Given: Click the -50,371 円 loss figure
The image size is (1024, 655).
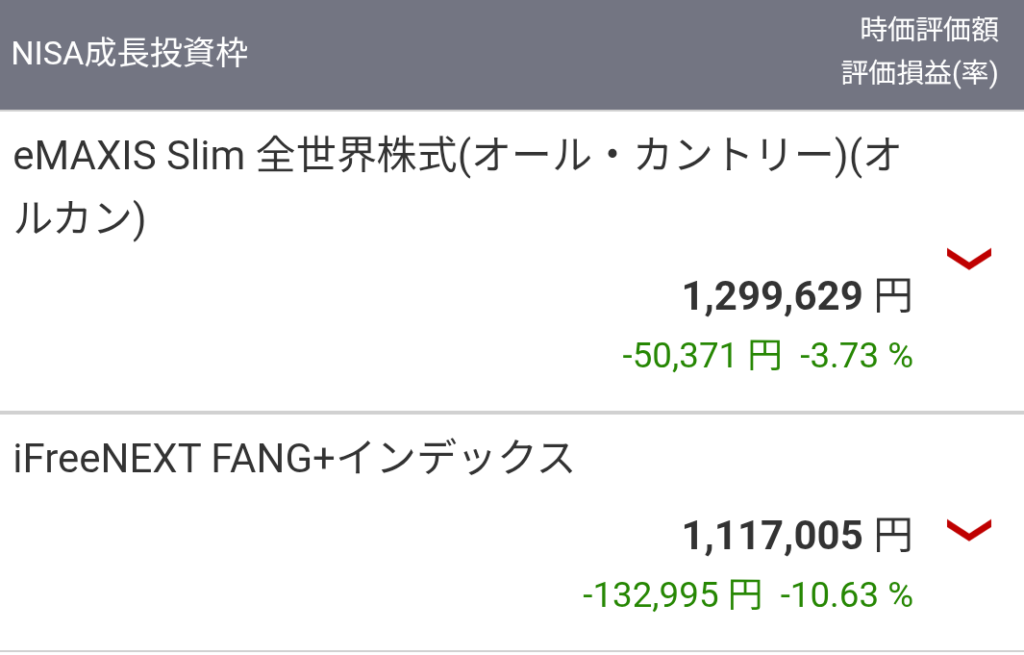Looking at the screenshot, I should point(700,355).
